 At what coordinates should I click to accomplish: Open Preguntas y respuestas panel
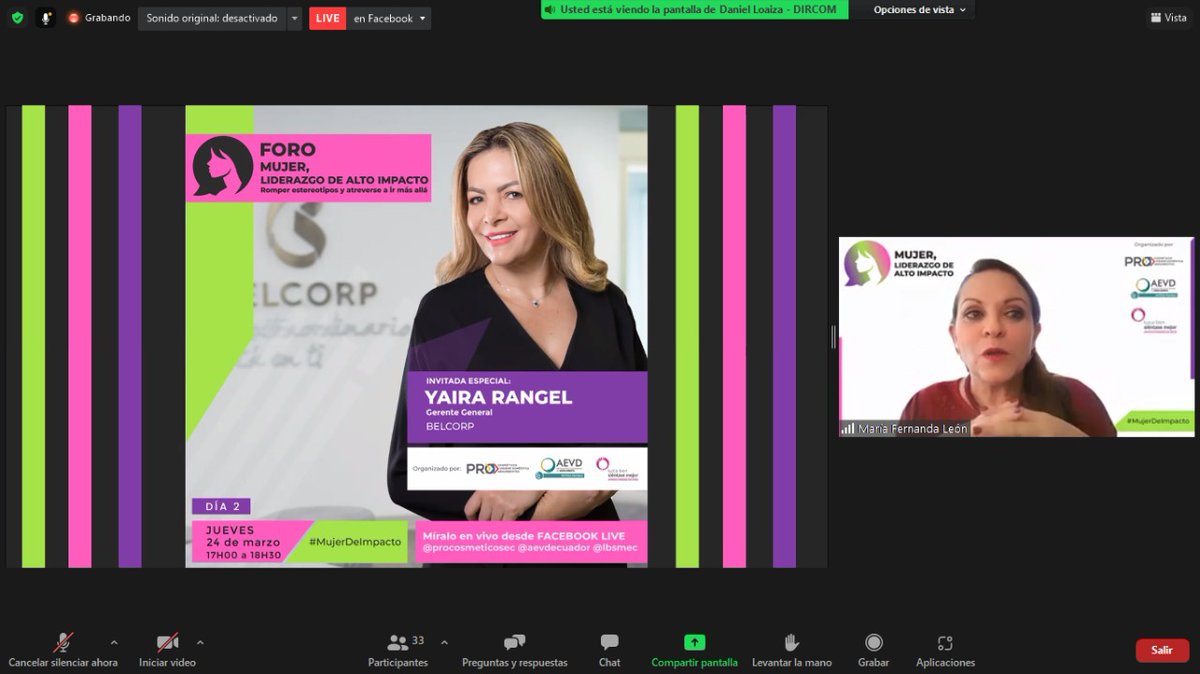pos(514,650)
